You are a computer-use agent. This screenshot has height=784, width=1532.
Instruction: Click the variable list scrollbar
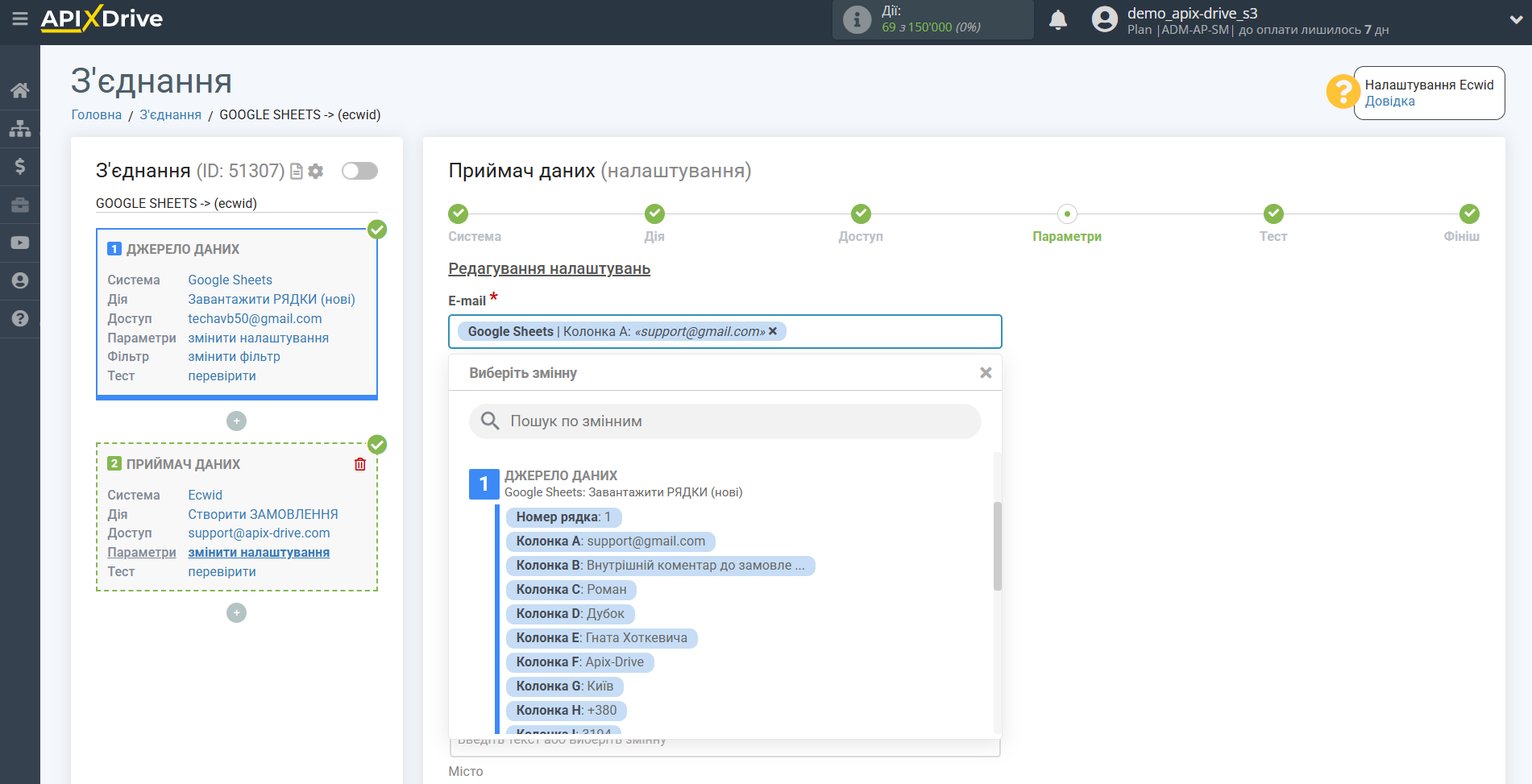pos(998,546)
